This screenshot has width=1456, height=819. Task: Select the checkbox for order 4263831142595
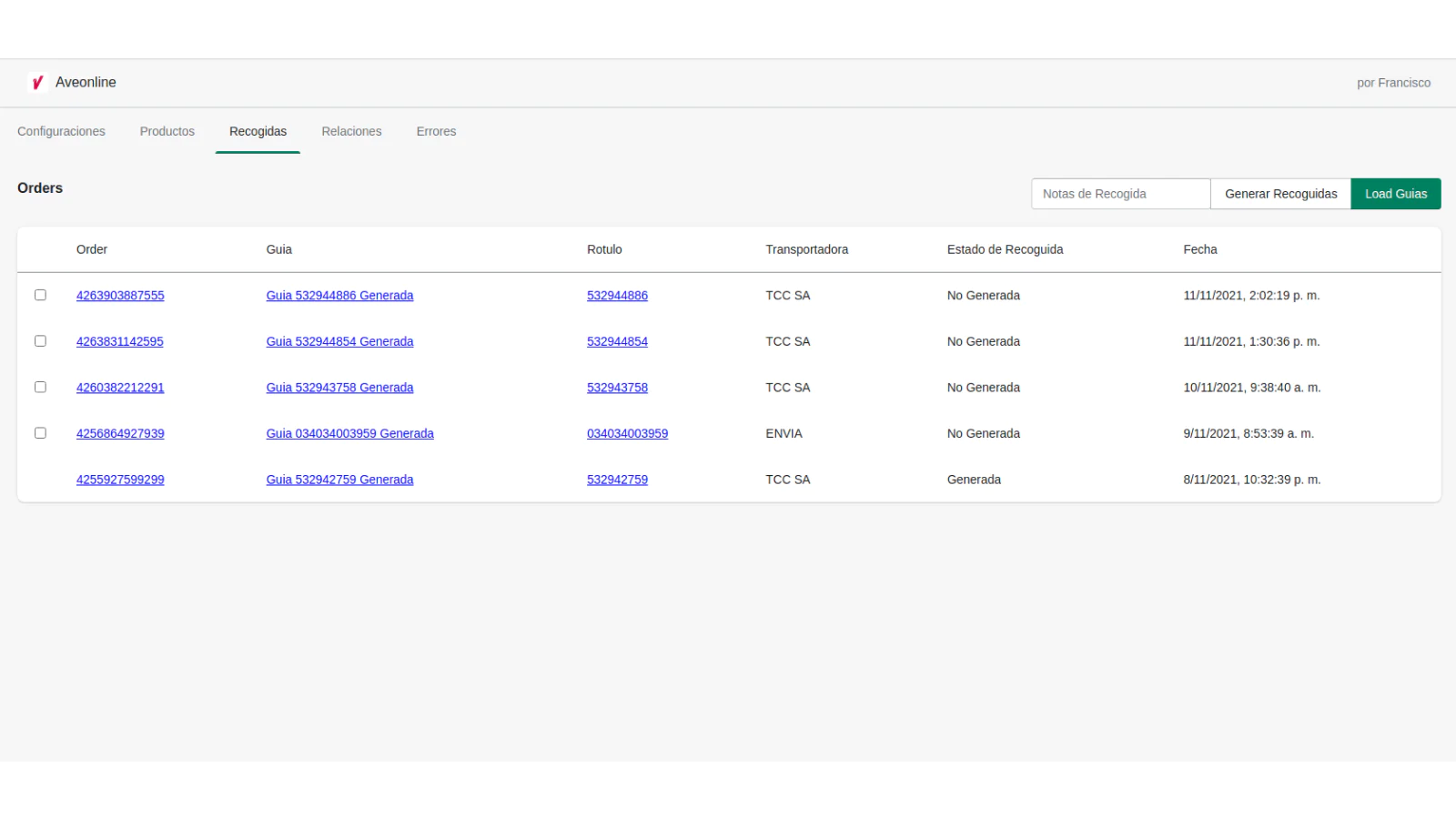tap(40, 341)
